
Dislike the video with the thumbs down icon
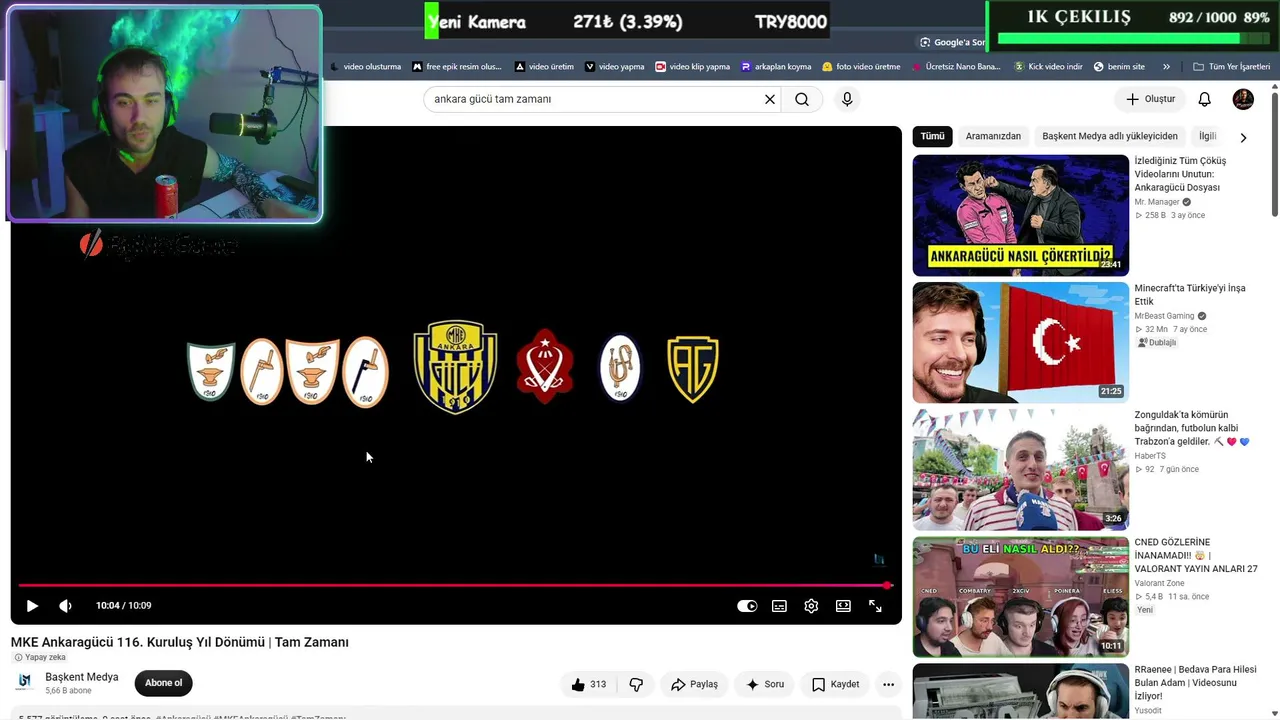click(x=636, y=685)
